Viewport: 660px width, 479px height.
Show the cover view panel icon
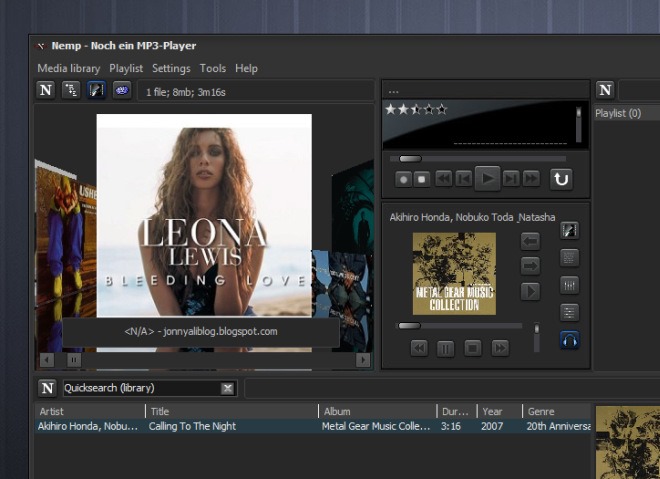(x=569, y=230)
